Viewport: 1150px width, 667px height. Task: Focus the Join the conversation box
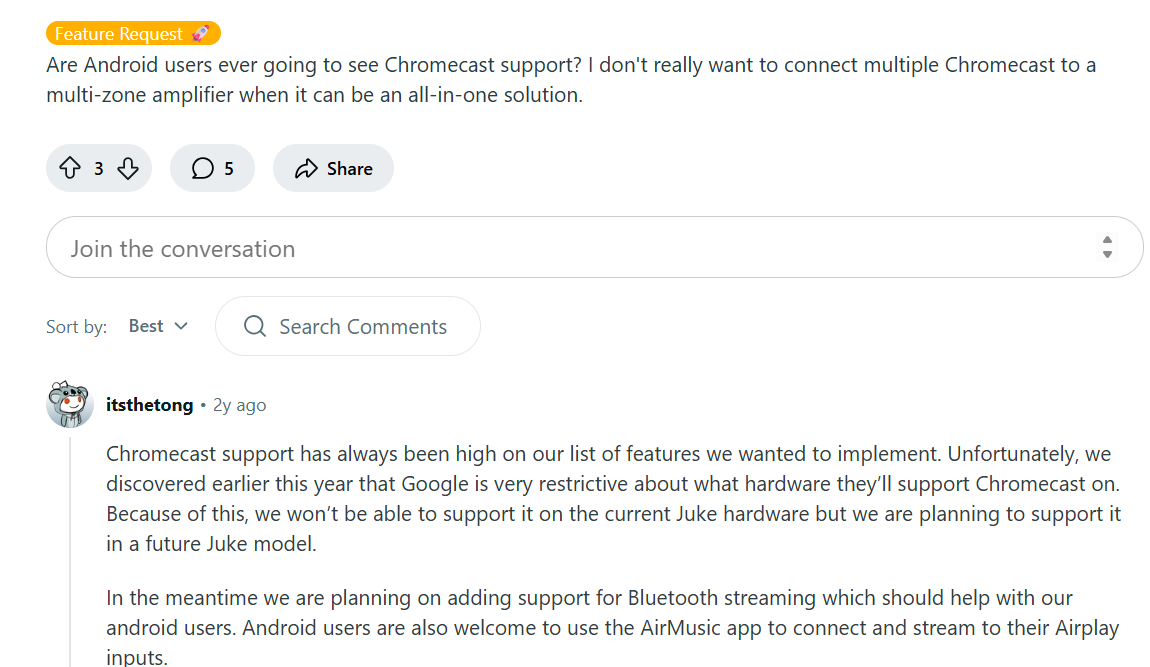560,248
